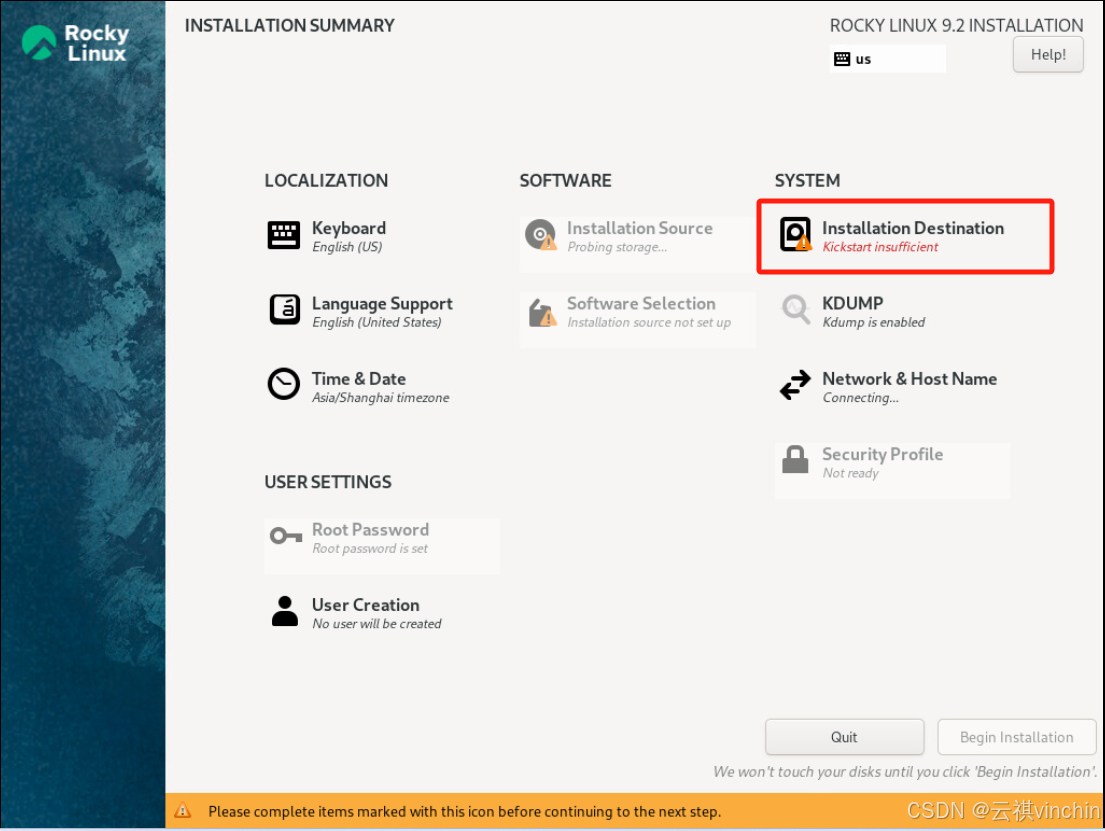This screenshot has width=1105, height=831.
Task: Click the Network arrows icon
Action: 795,385
